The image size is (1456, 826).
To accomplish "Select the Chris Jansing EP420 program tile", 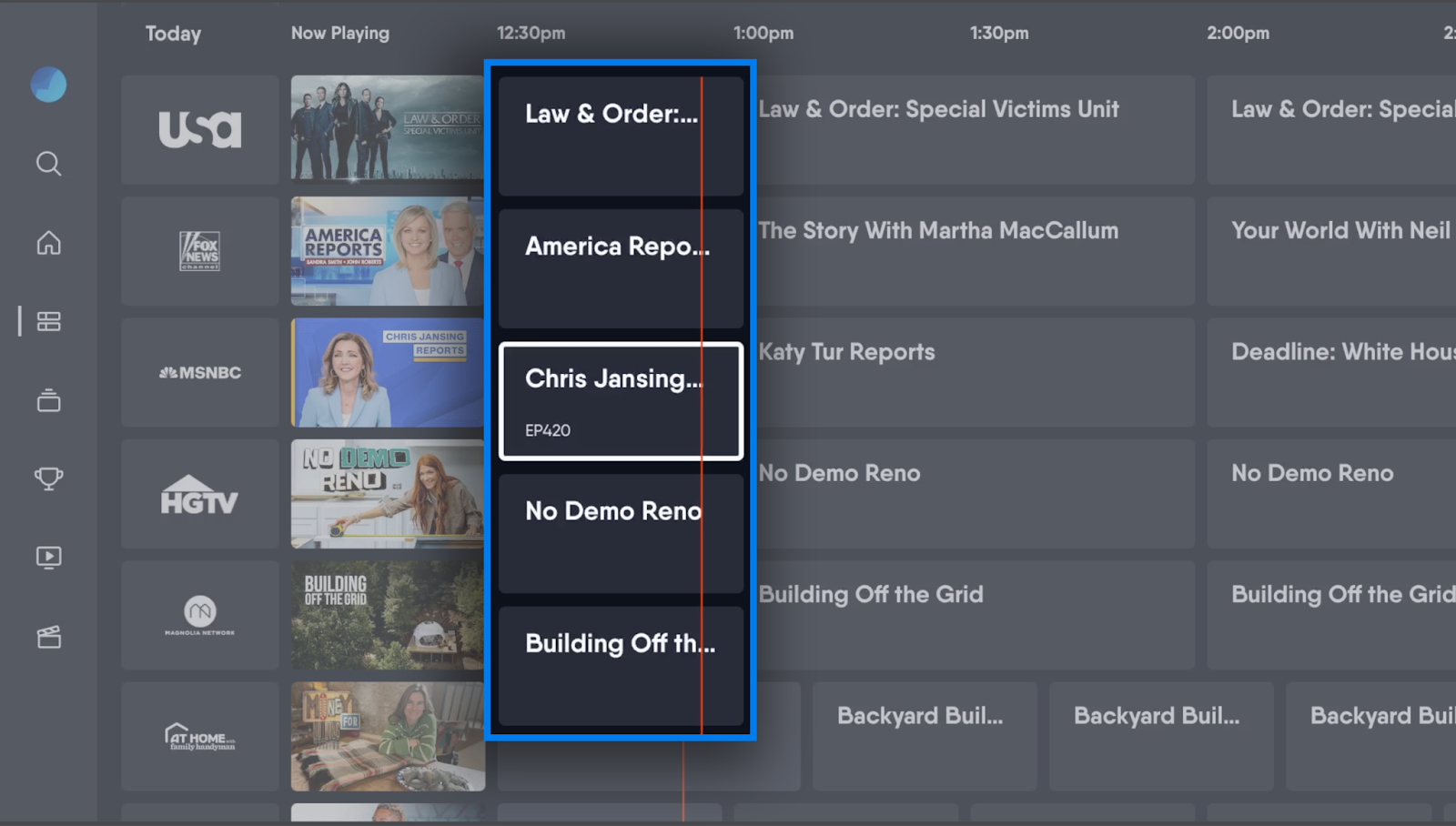I will [x=621, y=401].
